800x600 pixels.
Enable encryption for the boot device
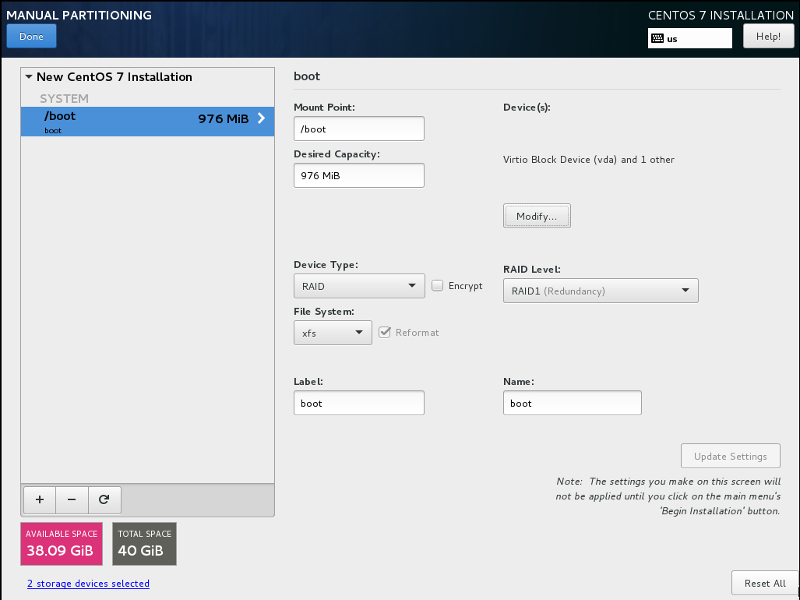437,285
